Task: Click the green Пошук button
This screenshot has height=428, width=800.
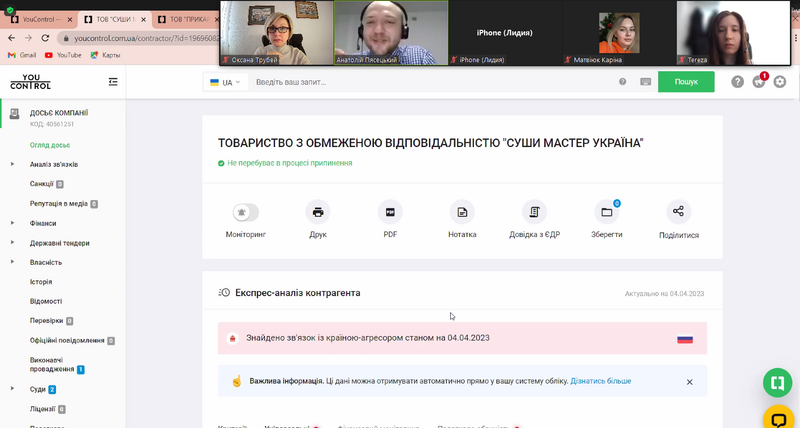Action: 686,82
